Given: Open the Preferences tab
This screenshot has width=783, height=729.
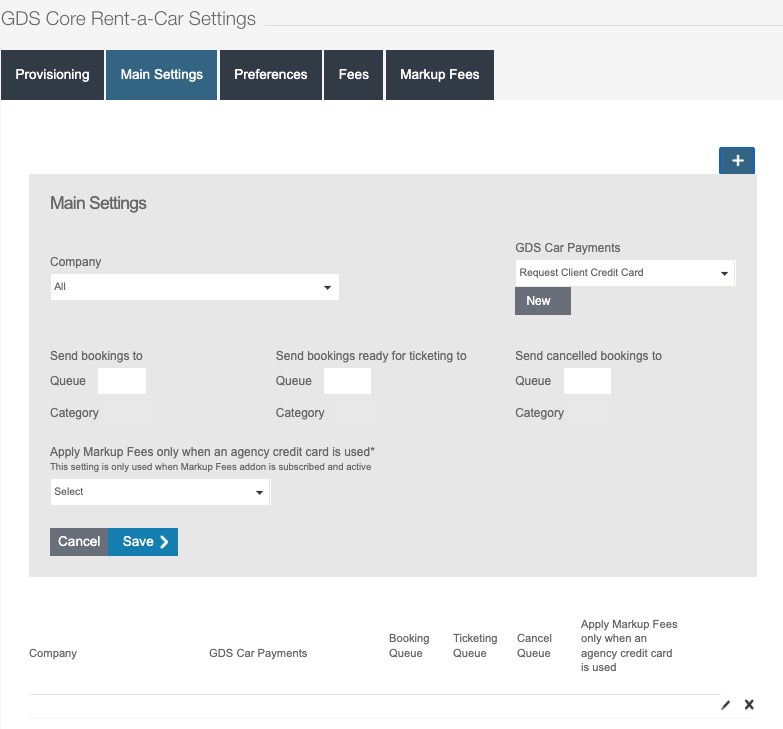Looking at the screenshot, I should [270, 75].
